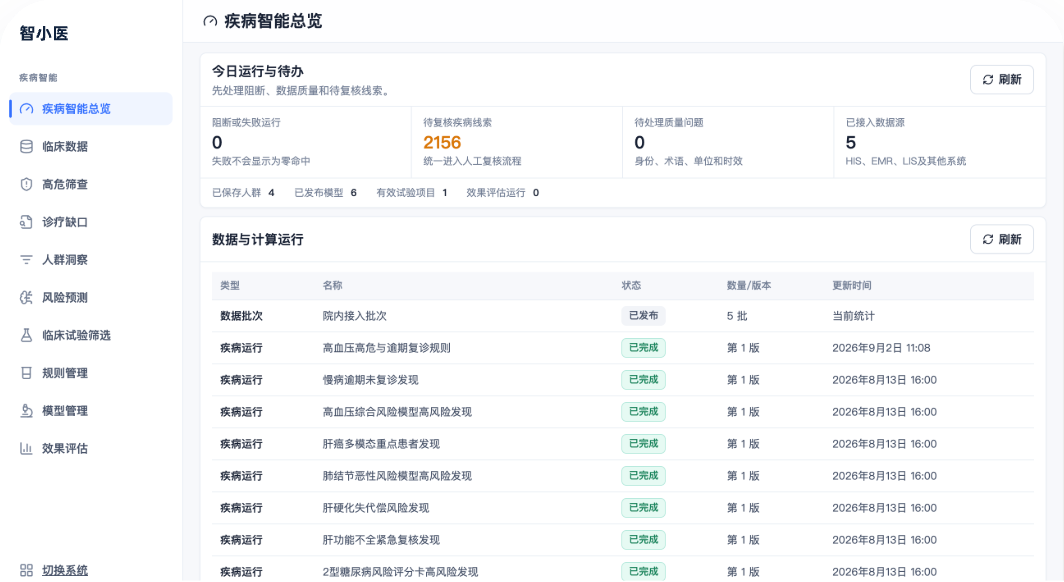Select 诊疗缺口 from the sidebar
Image resolution: width=1064 pixels, height=582 pixels.
point(92,222)
